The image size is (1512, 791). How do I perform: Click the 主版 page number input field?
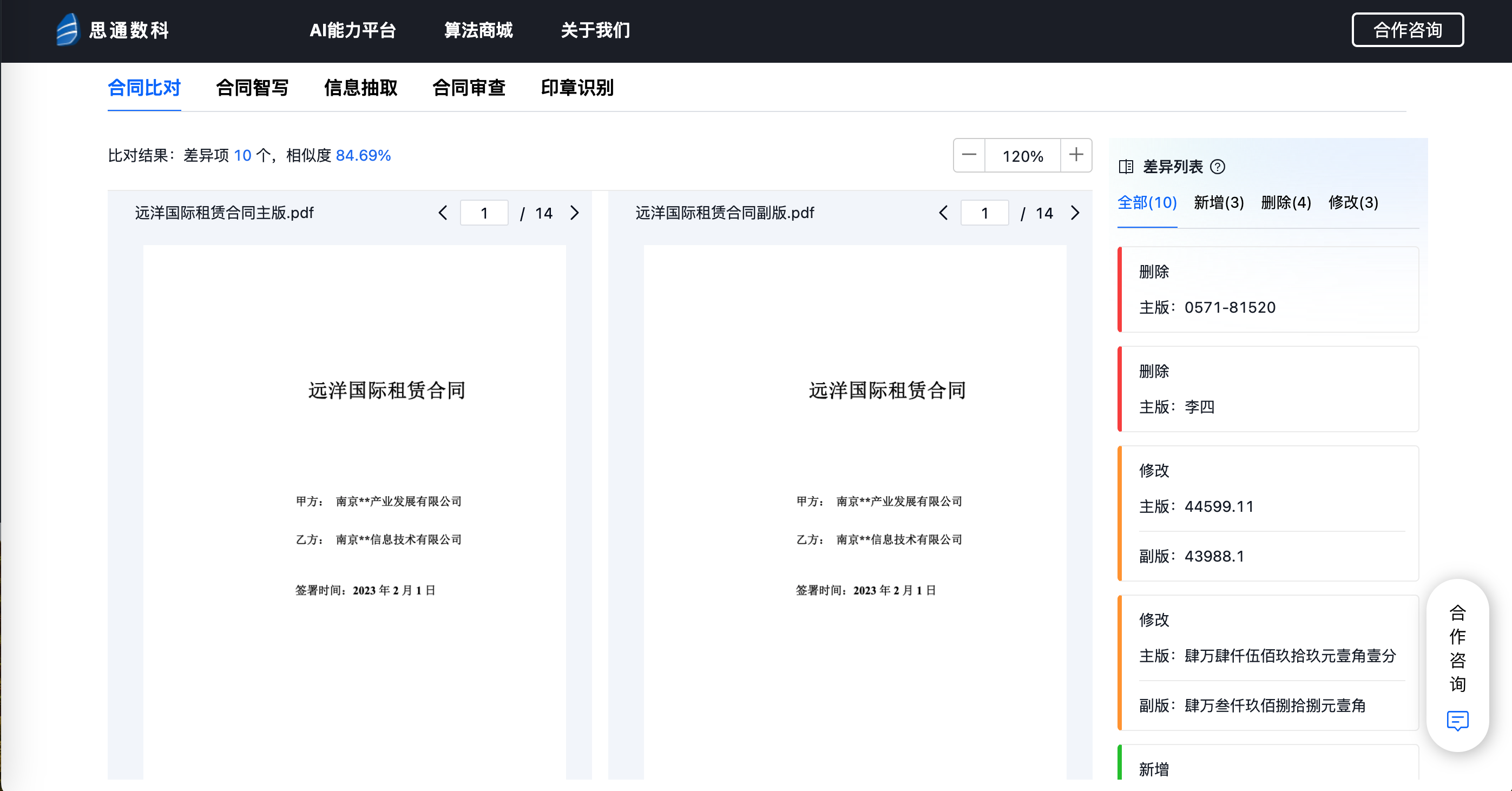pyautogui.click(x=484, y=213)
